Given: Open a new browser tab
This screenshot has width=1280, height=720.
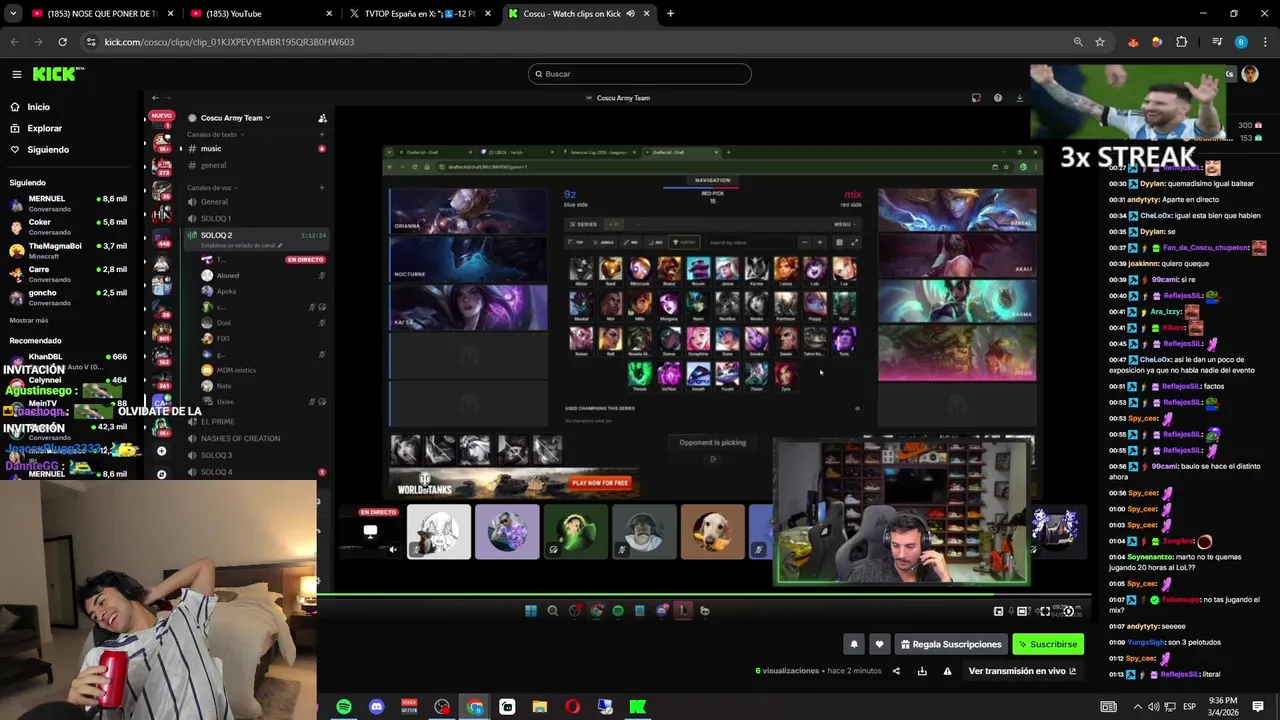Looking at the screenshot, I should tap(670, 14).
